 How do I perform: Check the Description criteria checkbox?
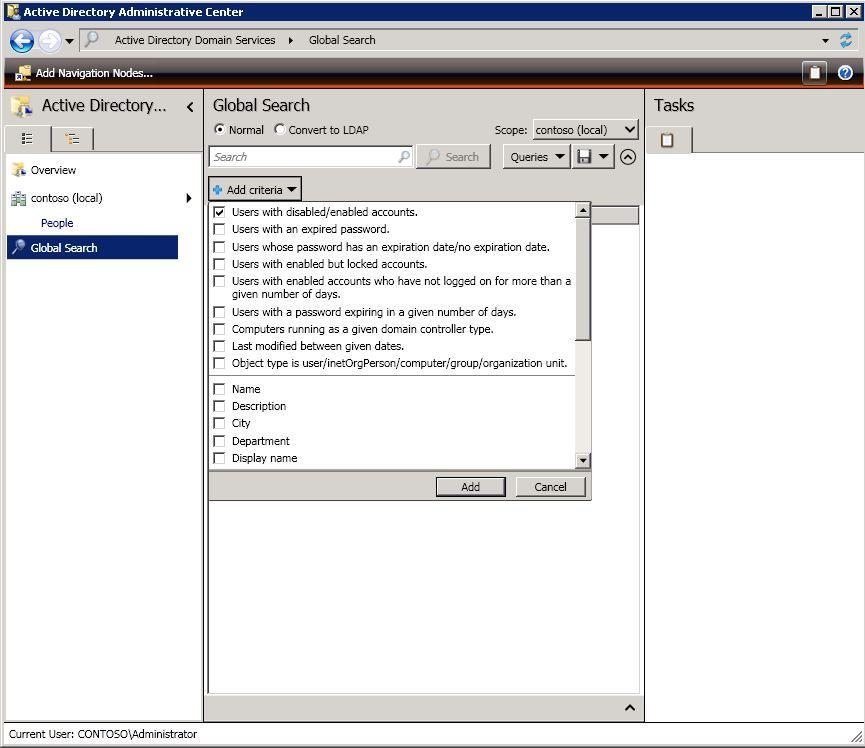point(220,406)
